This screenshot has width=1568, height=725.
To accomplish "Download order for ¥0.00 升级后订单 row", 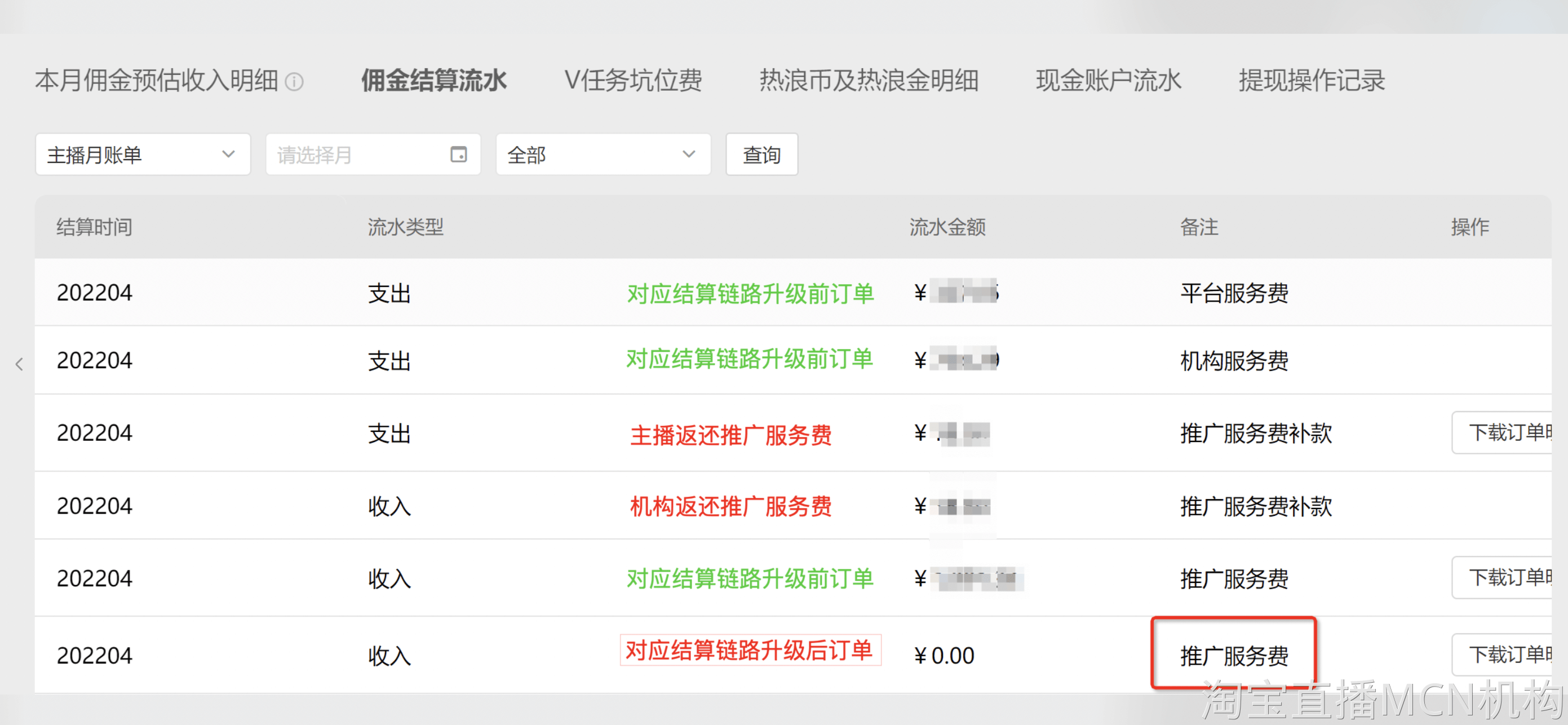I will [x=1503, y=655].
